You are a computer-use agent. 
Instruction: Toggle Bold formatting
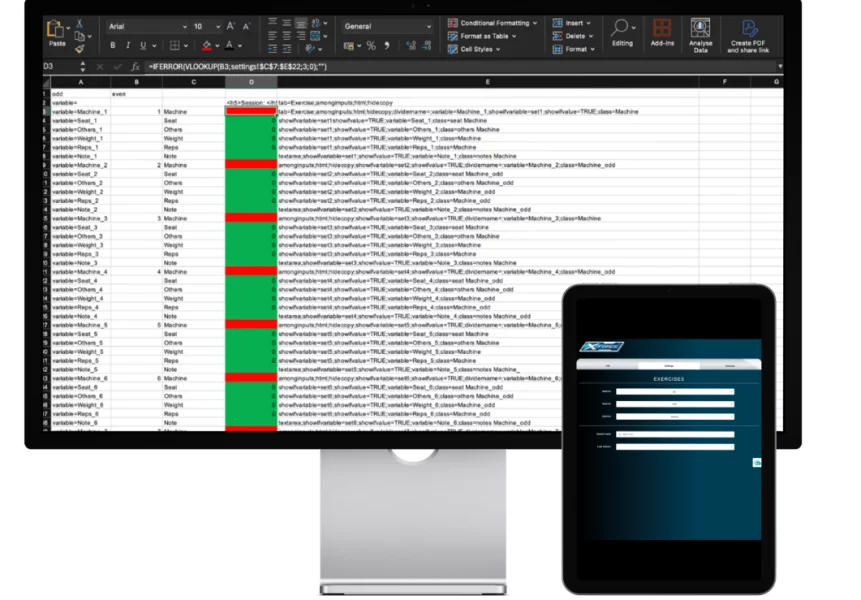click(113, 46)
